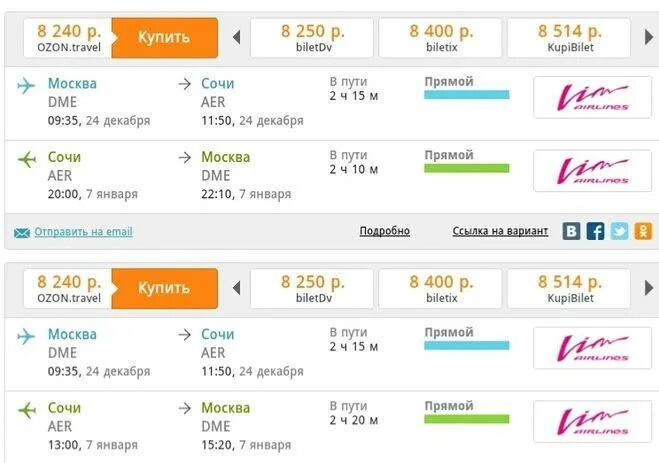
Task: Open the Подробно details link
Action: coord(384,231)
